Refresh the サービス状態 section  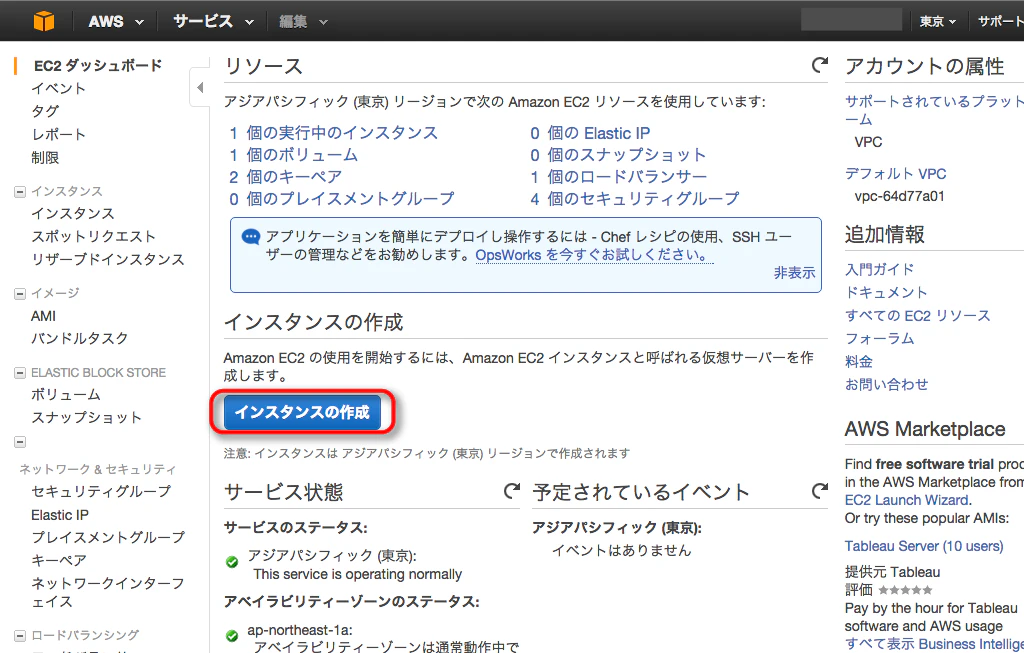click(512, 491)
